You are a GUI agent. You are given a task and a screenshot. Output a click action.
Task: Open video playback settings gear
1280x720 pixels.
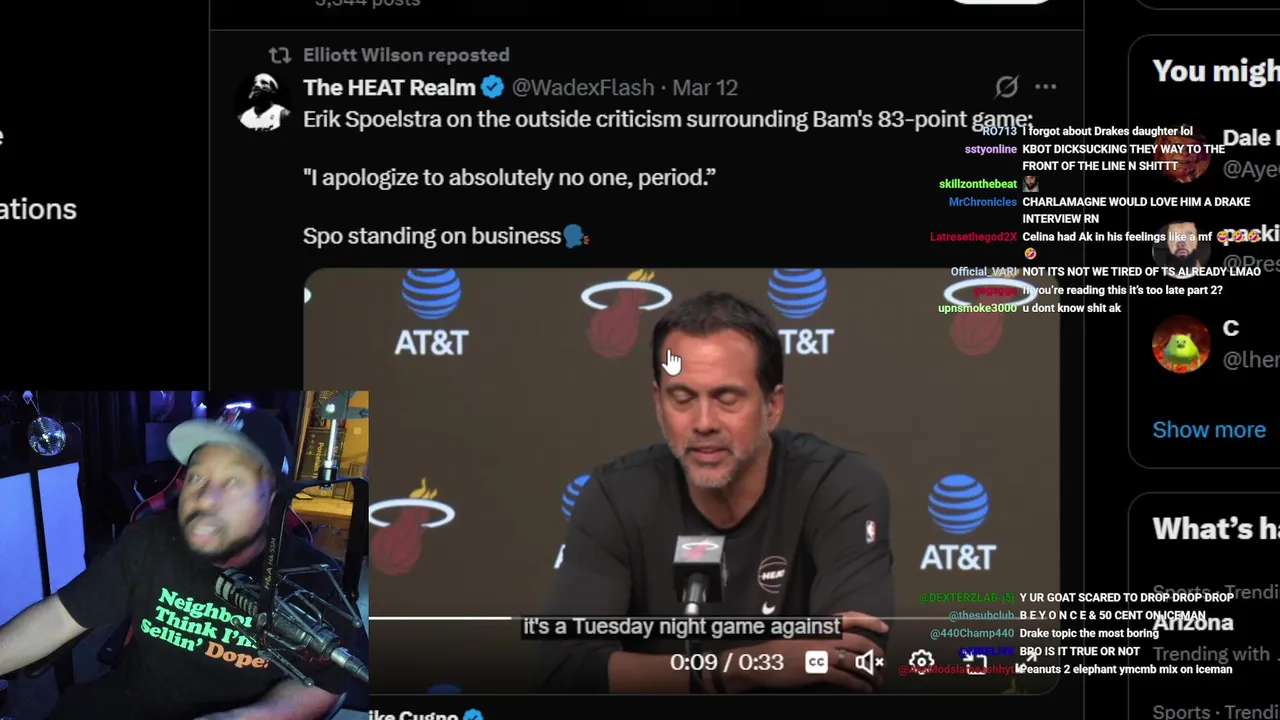[921, 662]
